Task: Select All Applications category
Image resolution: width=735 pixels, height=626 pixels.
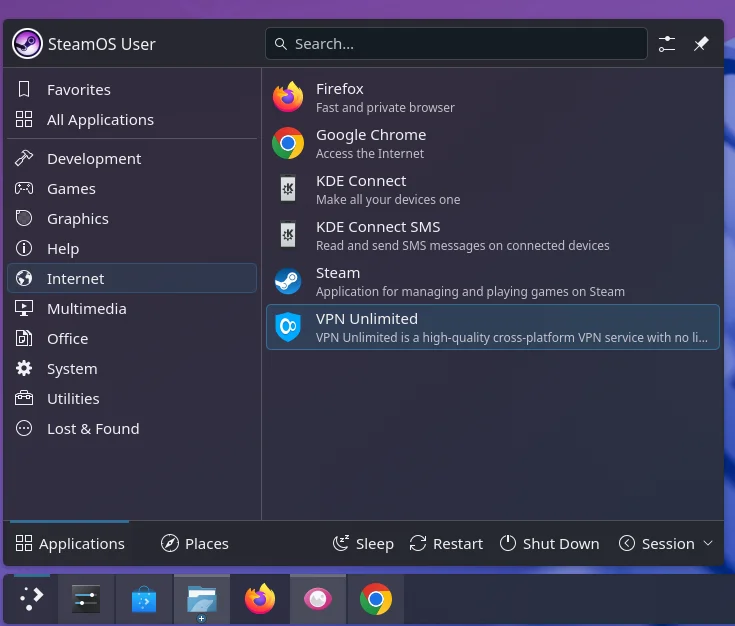Action: 132,120
